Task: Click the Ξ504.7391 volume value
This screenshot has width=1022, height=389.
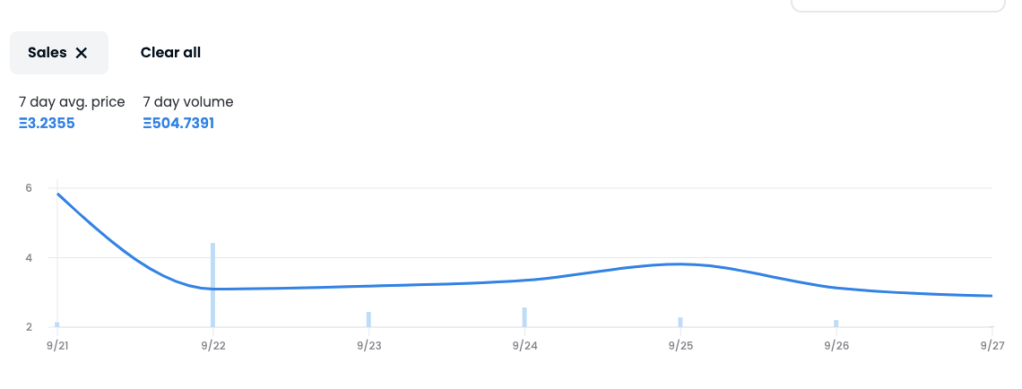Action: 179,123
